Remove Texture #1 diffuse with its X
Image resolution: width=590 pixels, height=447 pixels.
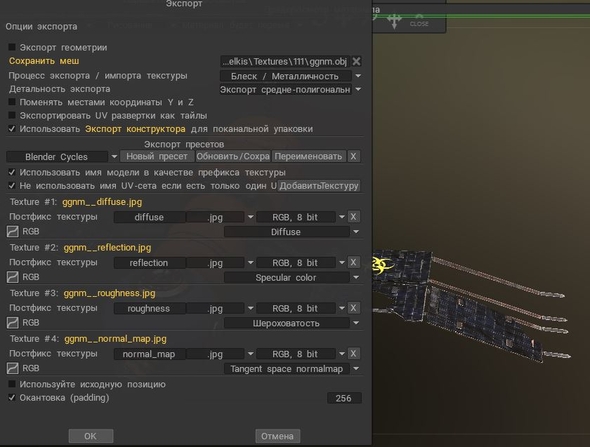pyautogui.click(x=353, y=217)
